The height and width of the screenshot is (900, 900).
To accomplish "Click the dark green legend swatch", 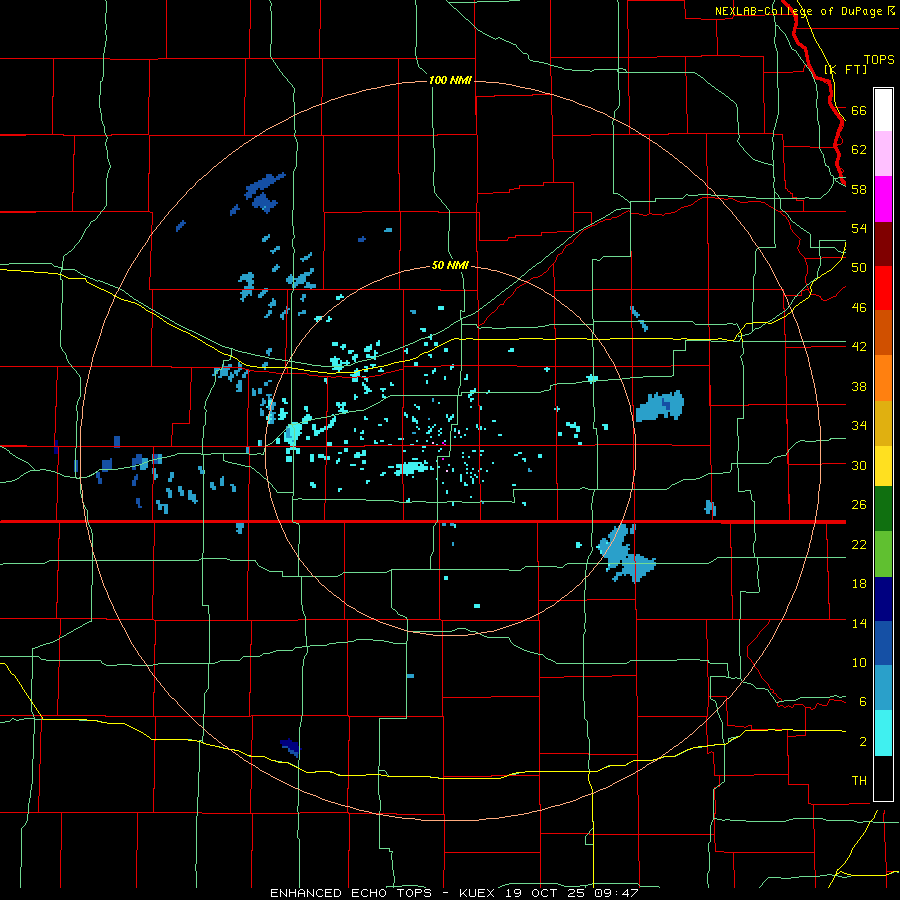I will click(883, 509).
